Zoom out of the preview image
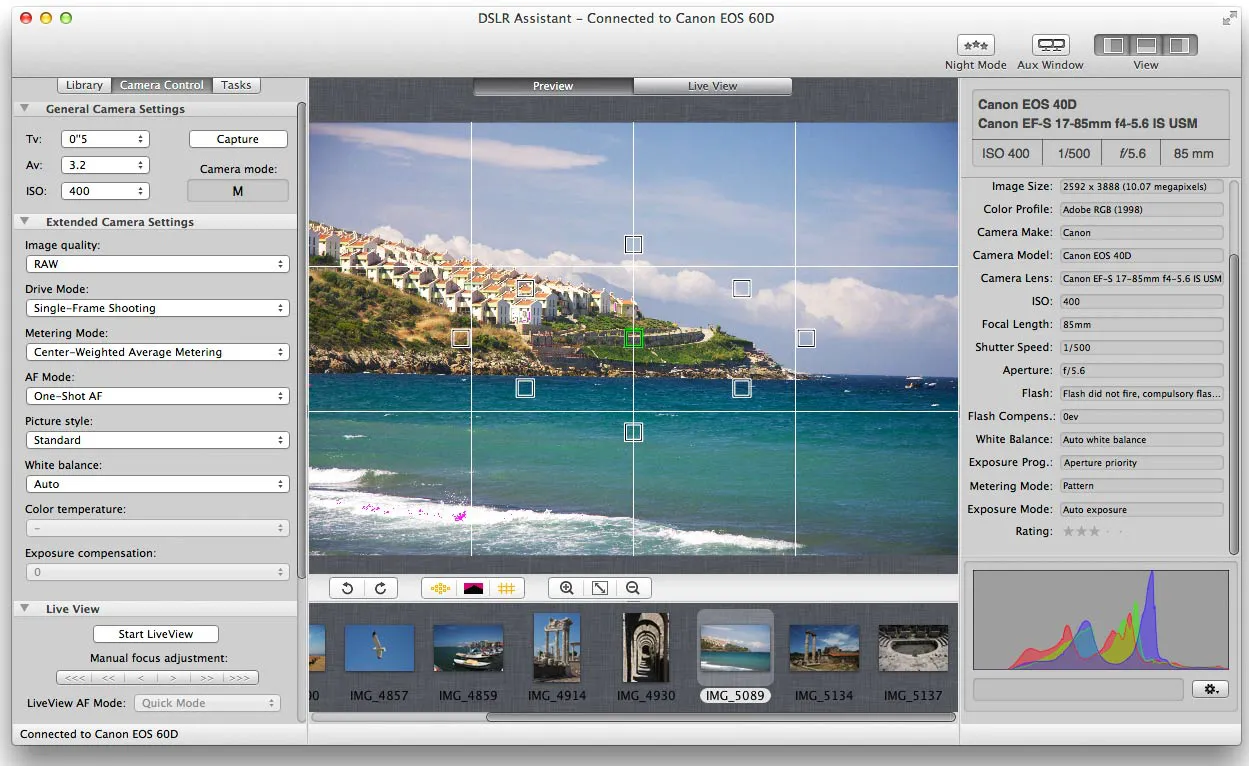Viewport: 1249px width, 766px height. click(x=633, y=588)
